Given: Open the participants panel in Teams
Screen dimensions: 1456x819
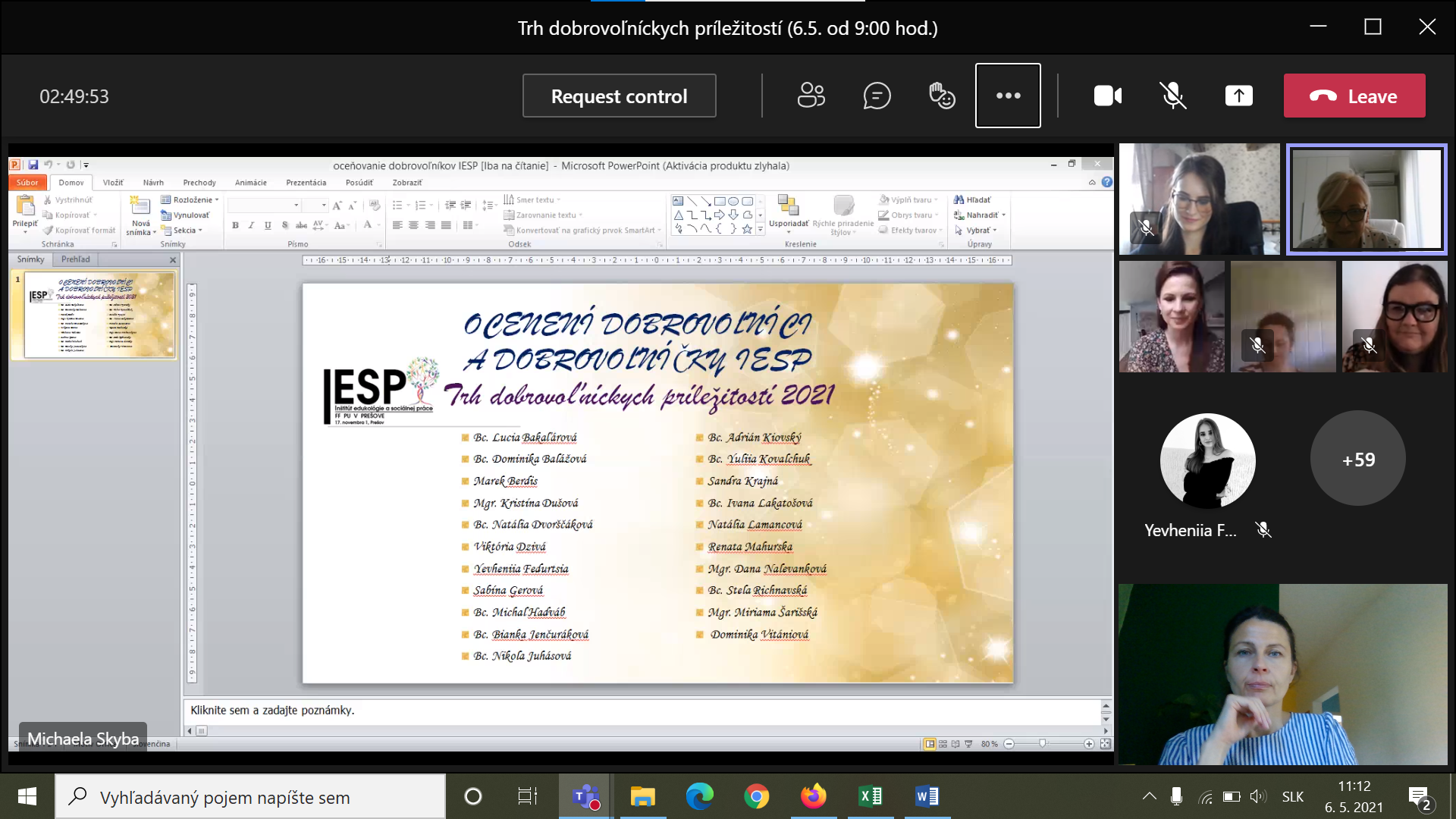Looking at the screenshot, I should (x=811, y=96).
